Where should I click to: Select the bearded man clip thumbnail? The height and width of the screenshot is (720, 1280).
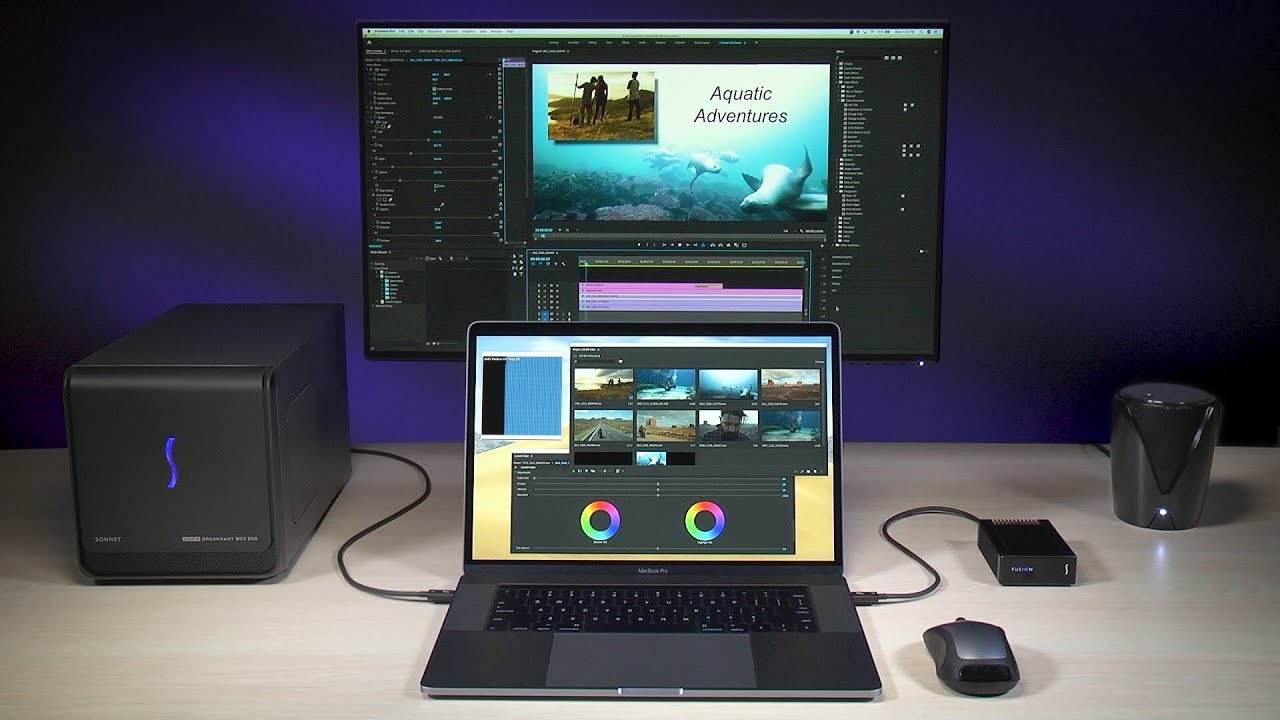click(726, 425)
